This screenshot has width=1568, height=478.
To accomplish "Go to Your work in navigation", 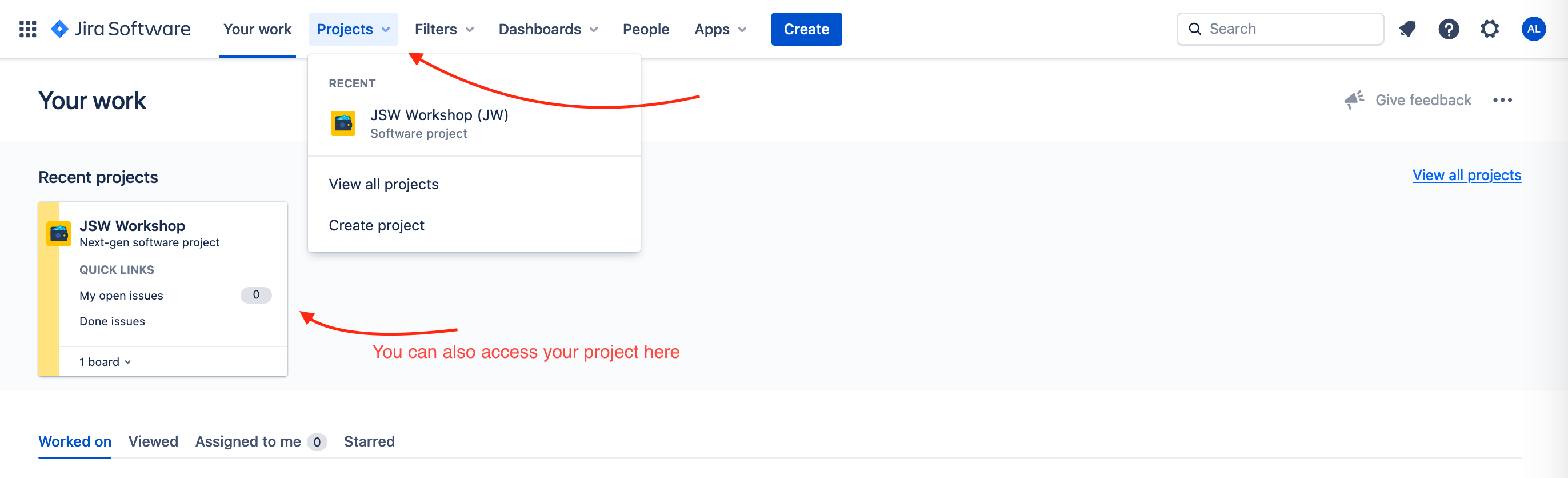I will (x=258, y=29).
